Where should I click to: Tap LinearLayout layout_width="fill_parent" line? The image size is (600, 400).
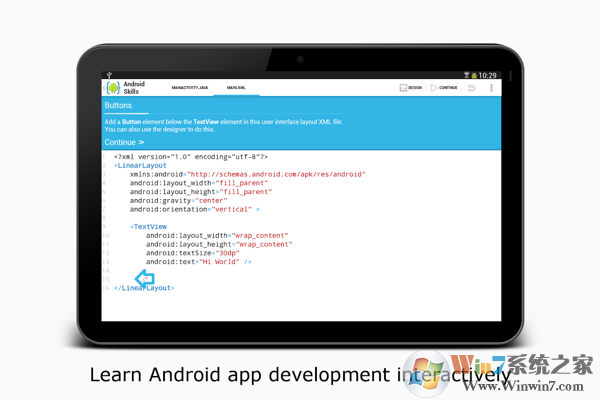[x=199, y=183]
